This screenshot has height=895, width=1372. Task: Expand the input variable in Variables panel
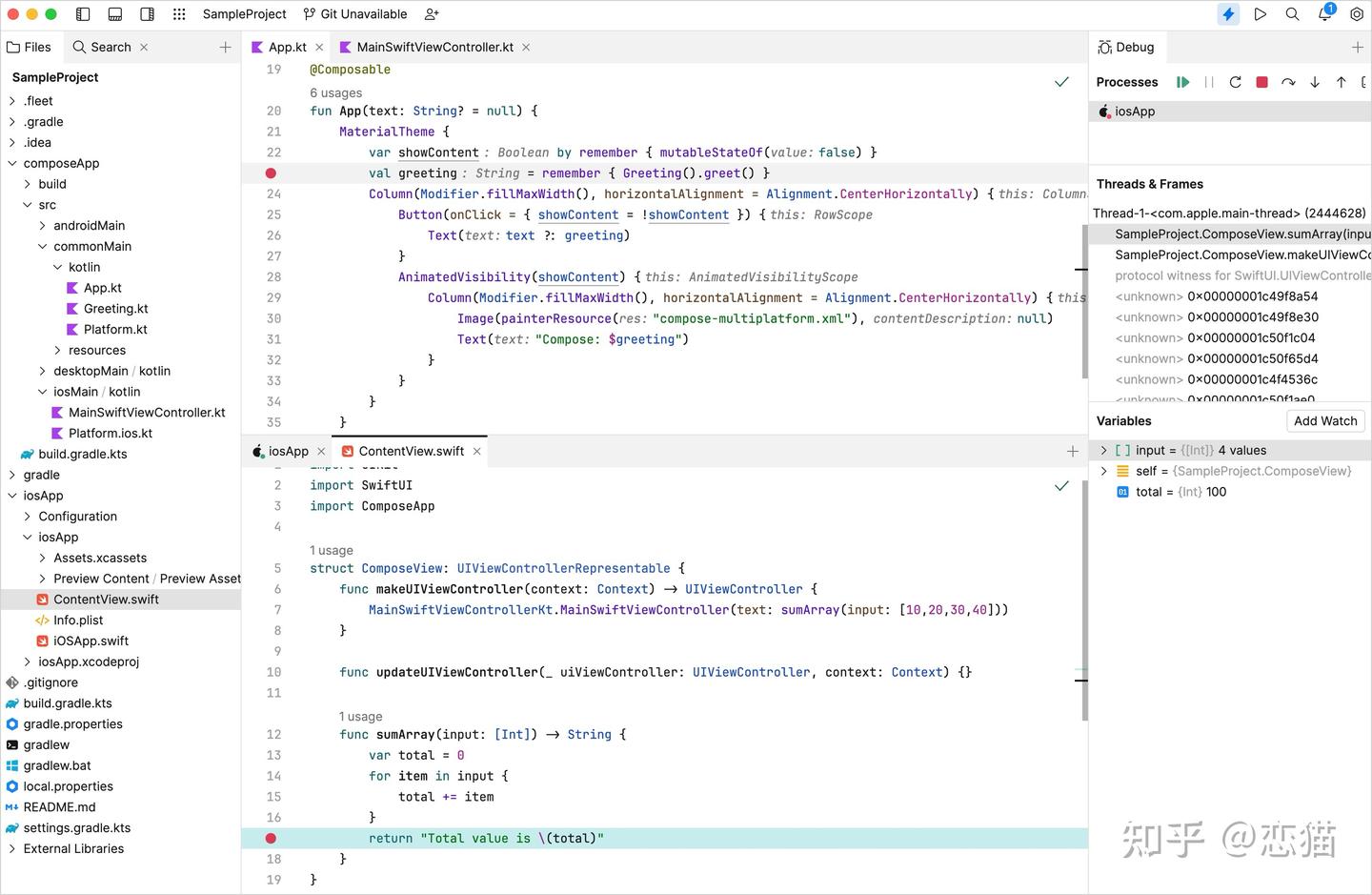(1103, 450)
